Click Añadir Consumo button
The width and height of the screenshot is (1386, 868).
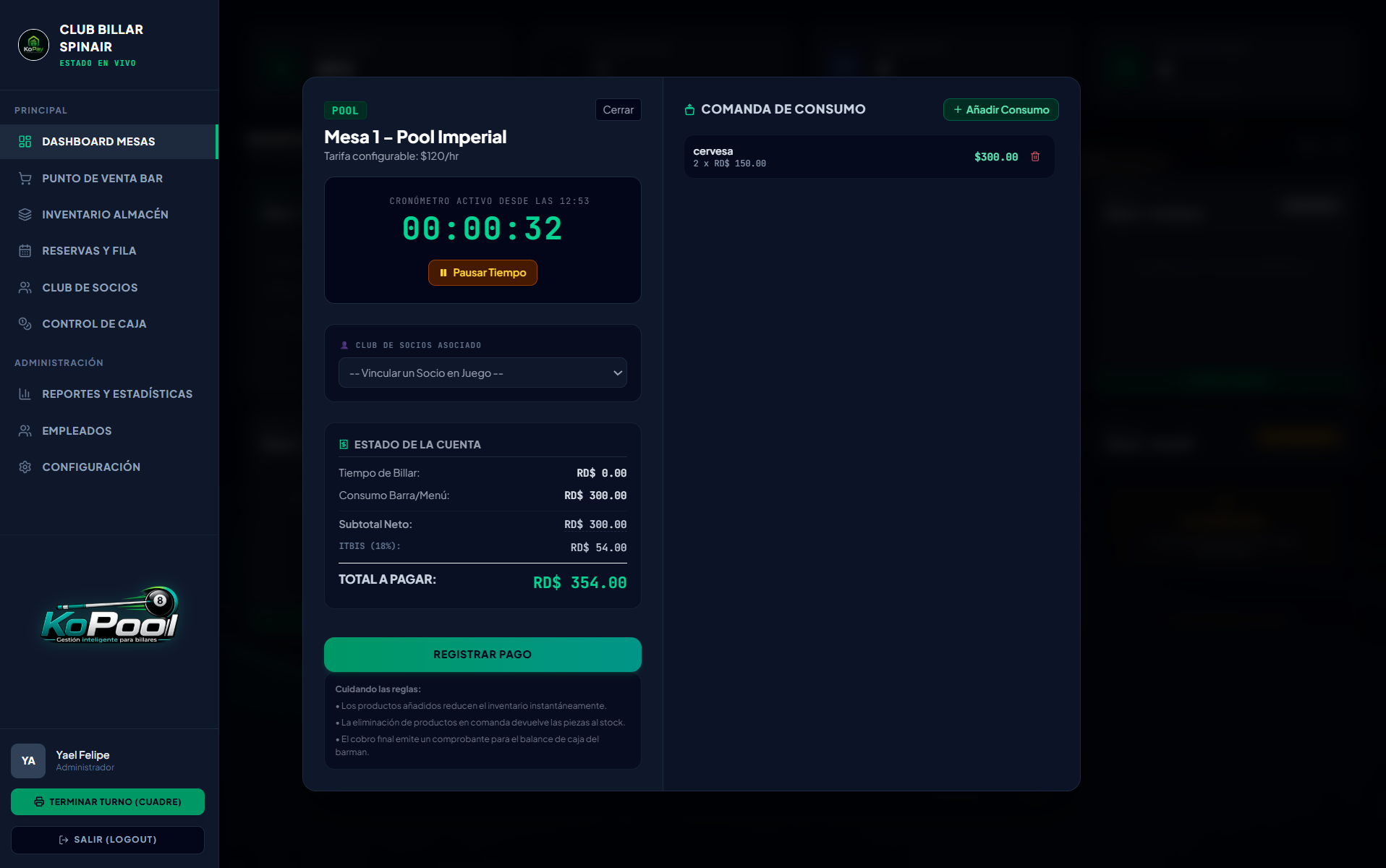click(x=1000, y=110)
